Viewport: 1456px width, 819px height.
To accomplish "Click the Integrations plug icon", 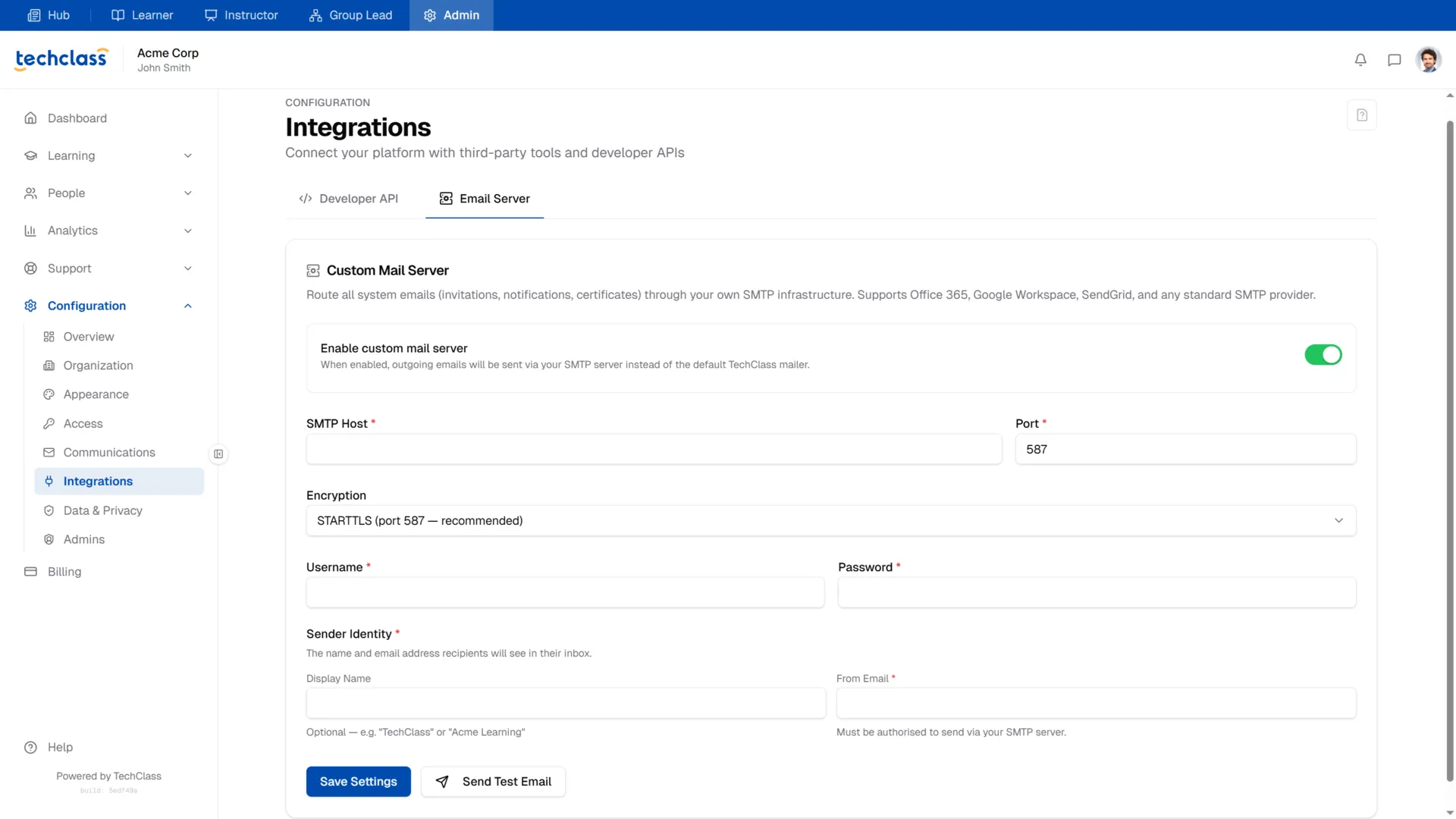I will (x=49, y=482).
